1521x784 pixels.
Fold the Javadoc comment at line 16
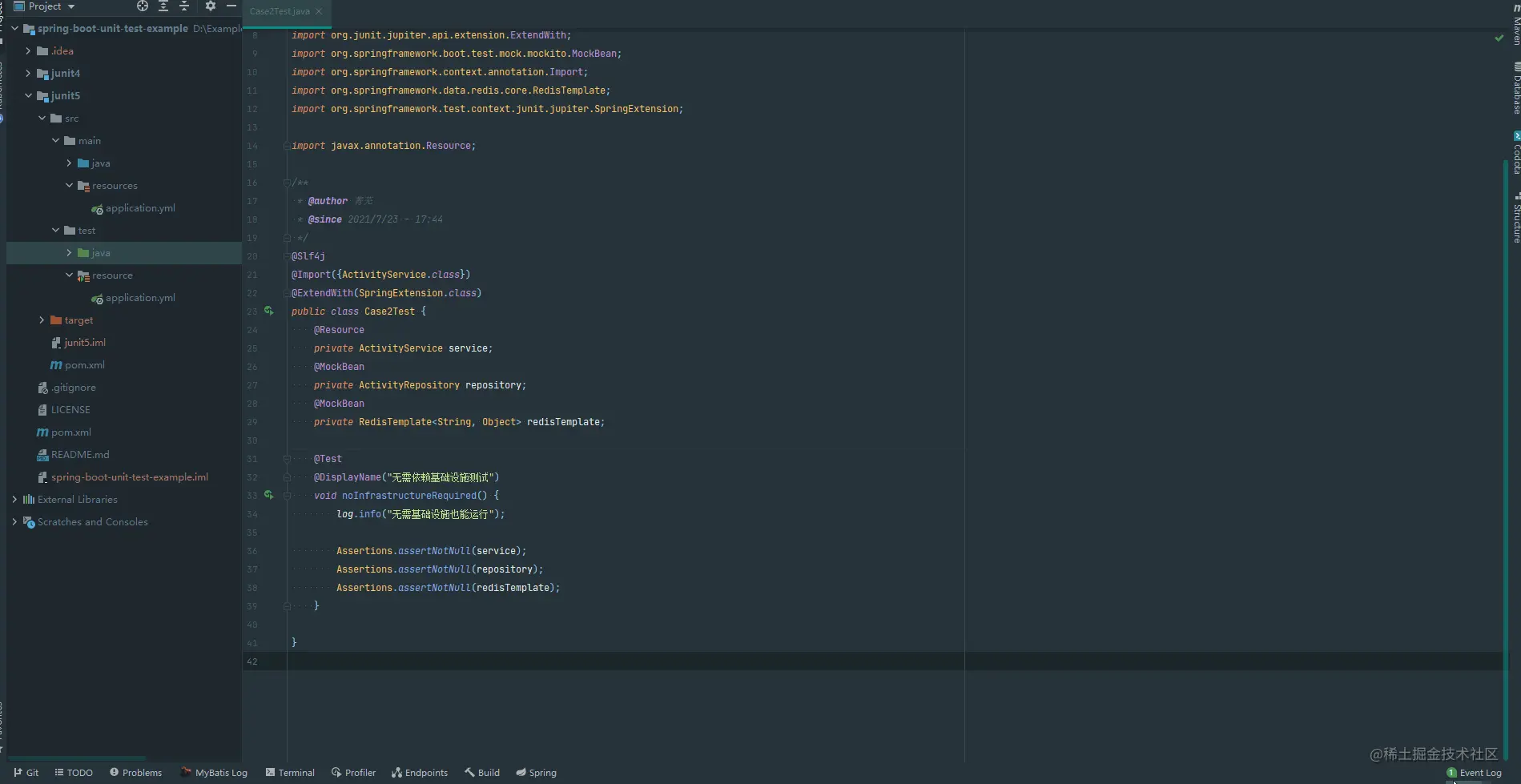(287, 183)
